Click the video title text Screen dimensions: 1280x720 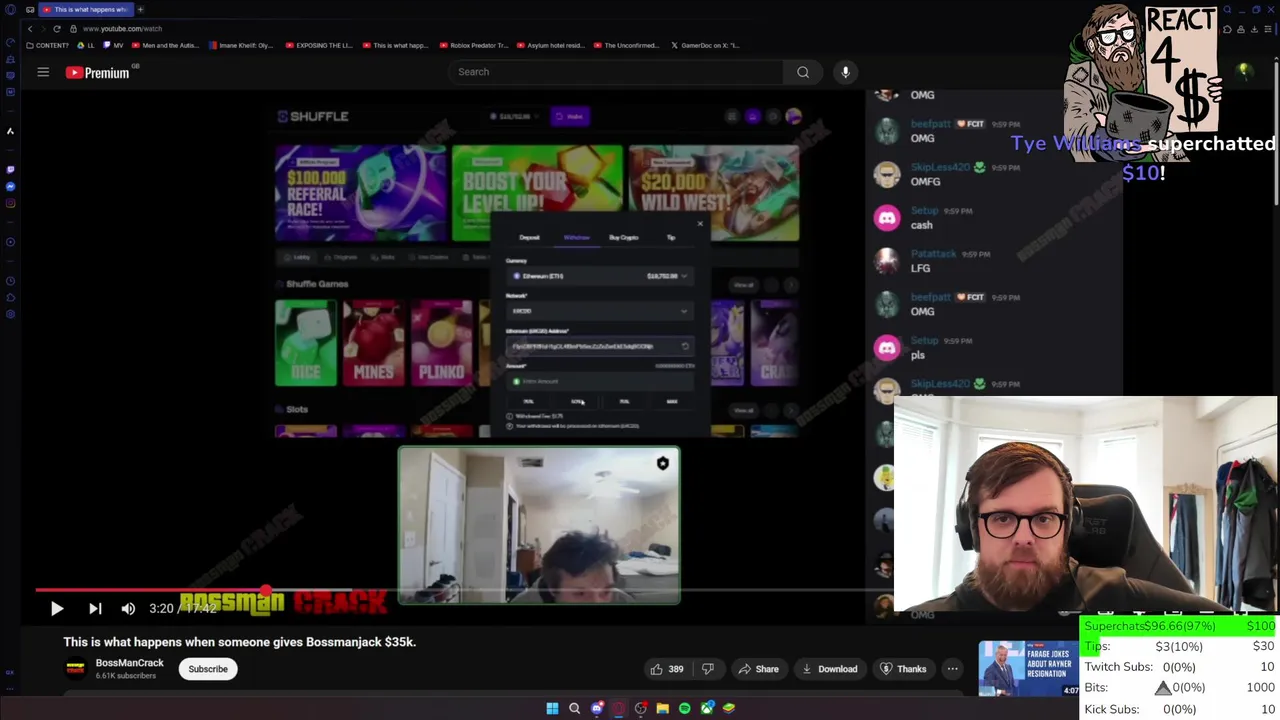point(240,642)
